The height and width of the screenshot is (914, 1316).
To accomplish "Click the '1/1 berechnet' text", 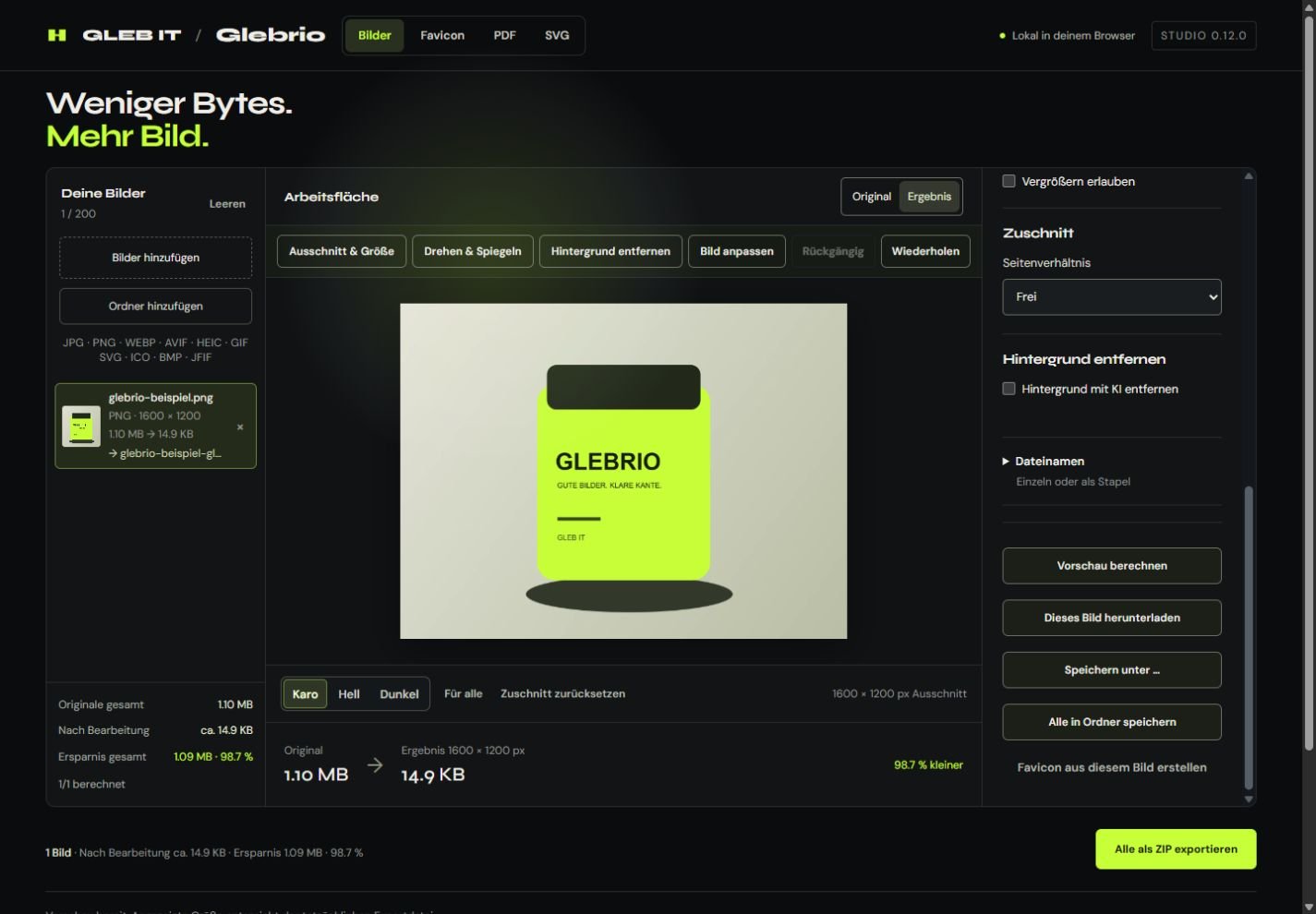I will (x=91, y=784).
